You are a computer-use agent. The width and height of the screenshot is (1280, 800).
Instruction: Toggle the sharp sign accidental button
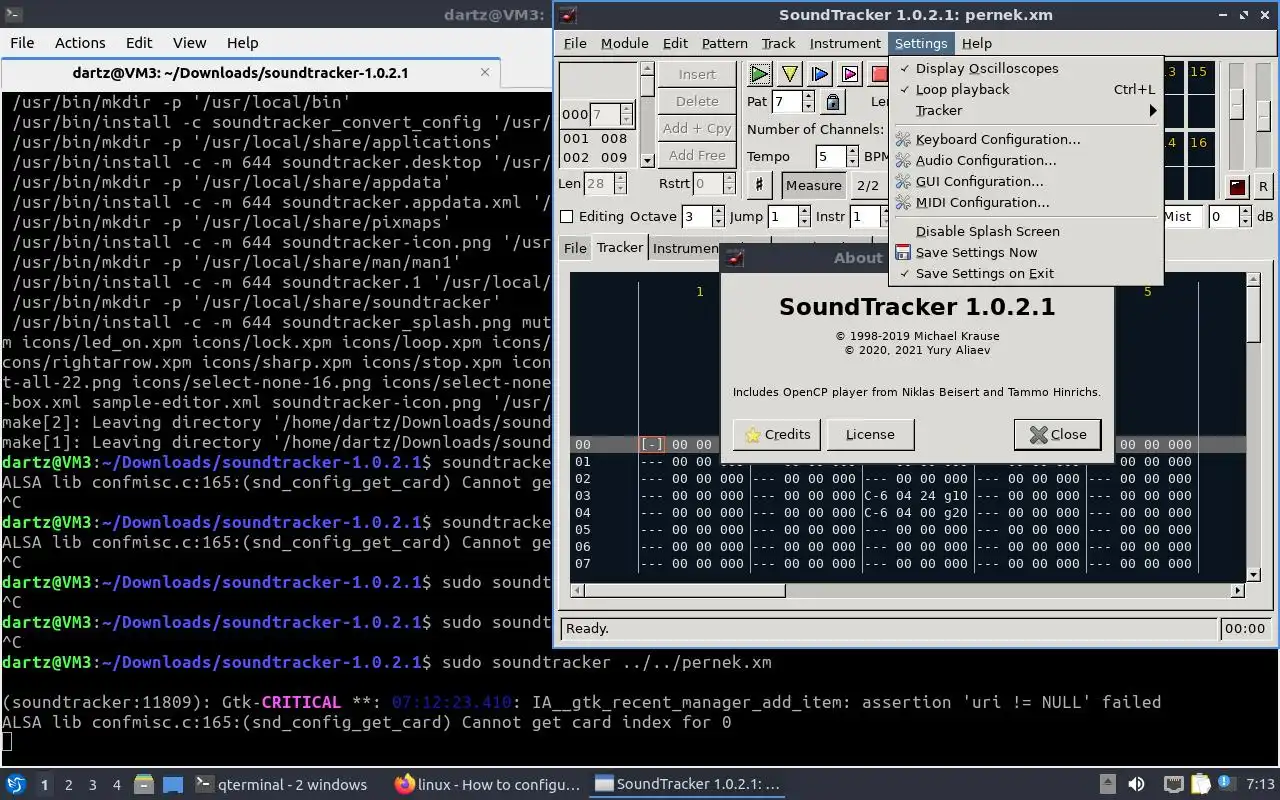pos(759,185)
